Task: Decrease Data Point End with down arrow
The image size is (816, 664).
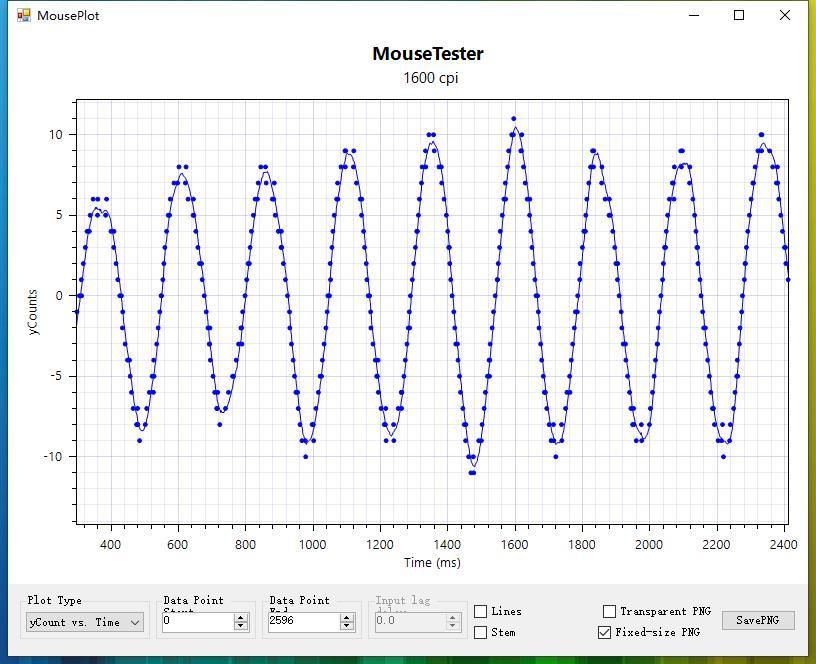Action: (x=347, y=626)
